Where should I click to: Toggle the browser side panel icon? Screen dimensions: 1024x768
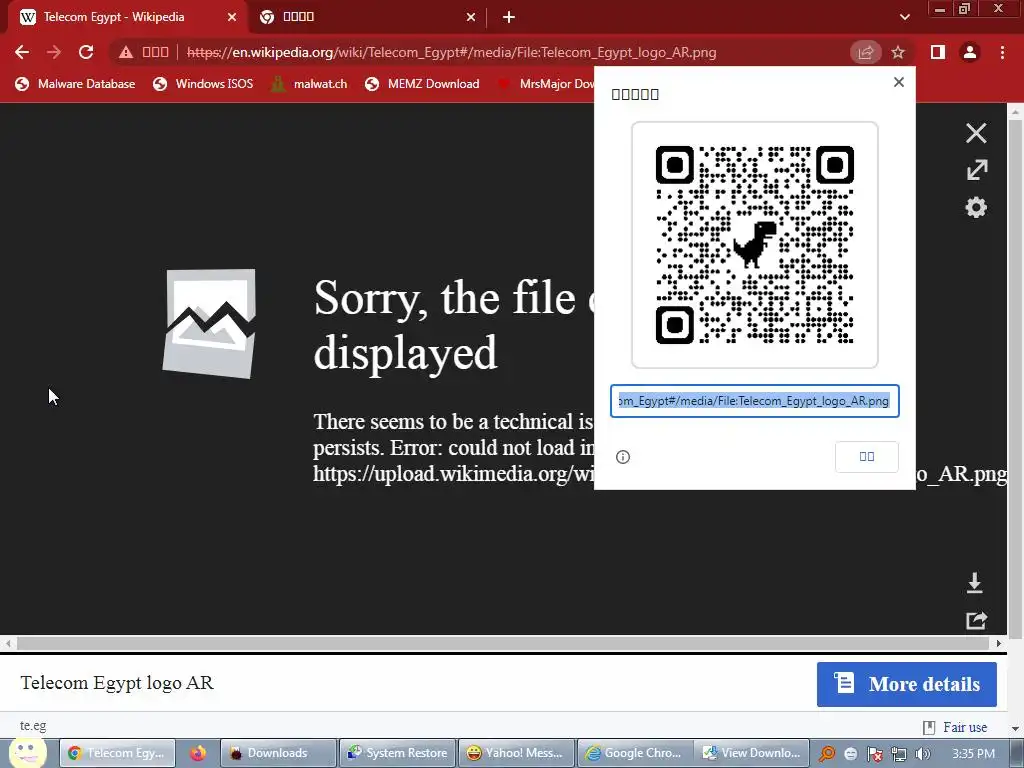(x=937, y=52)
